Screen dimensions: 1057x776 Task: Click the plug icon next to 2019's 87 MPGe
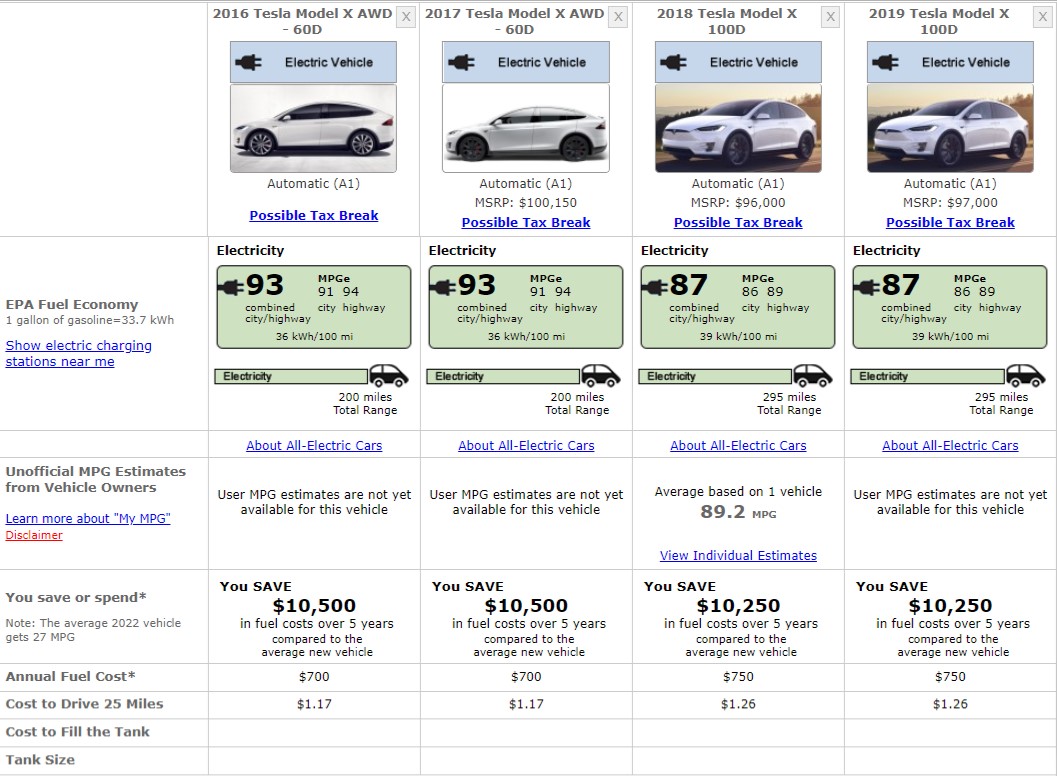(867, 287)
